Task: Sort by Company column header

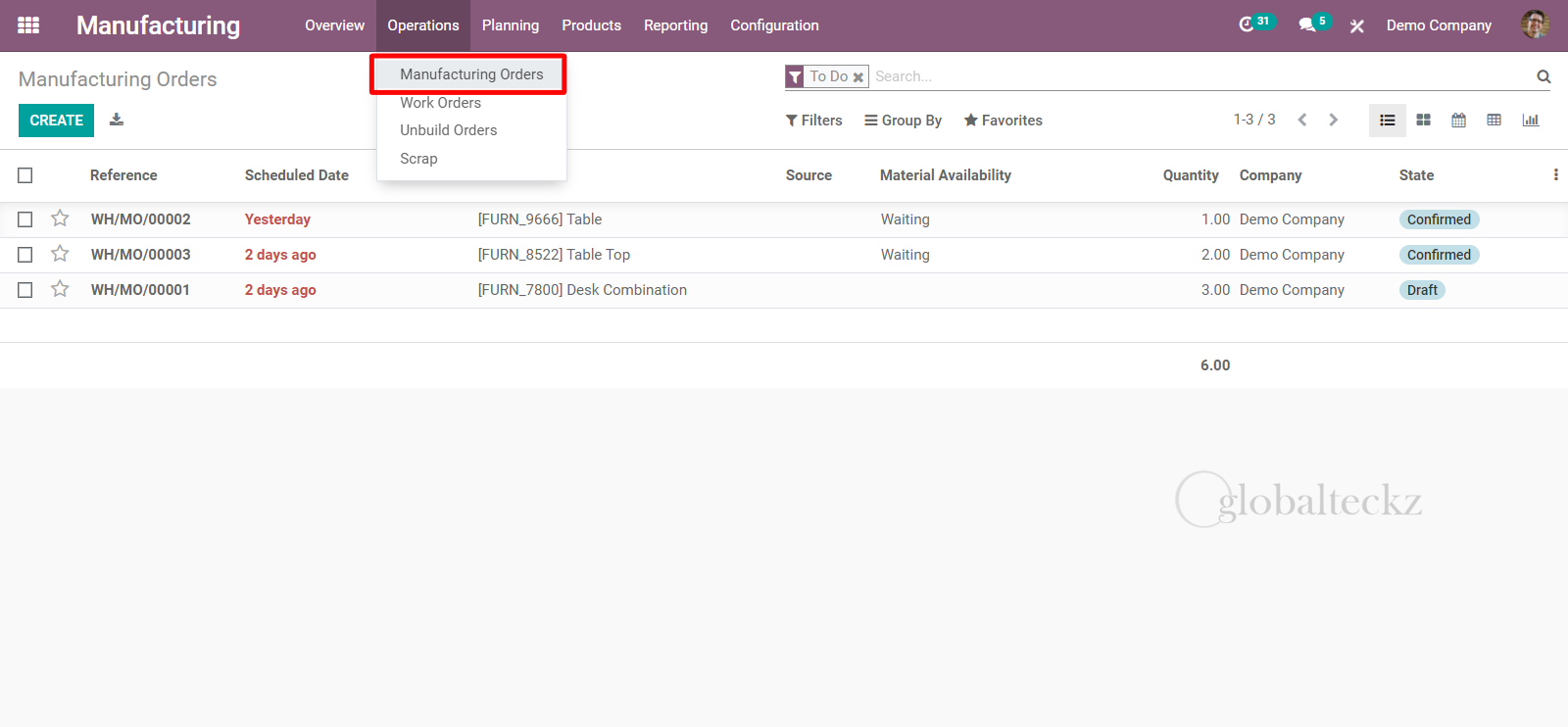Action: 1270,175
